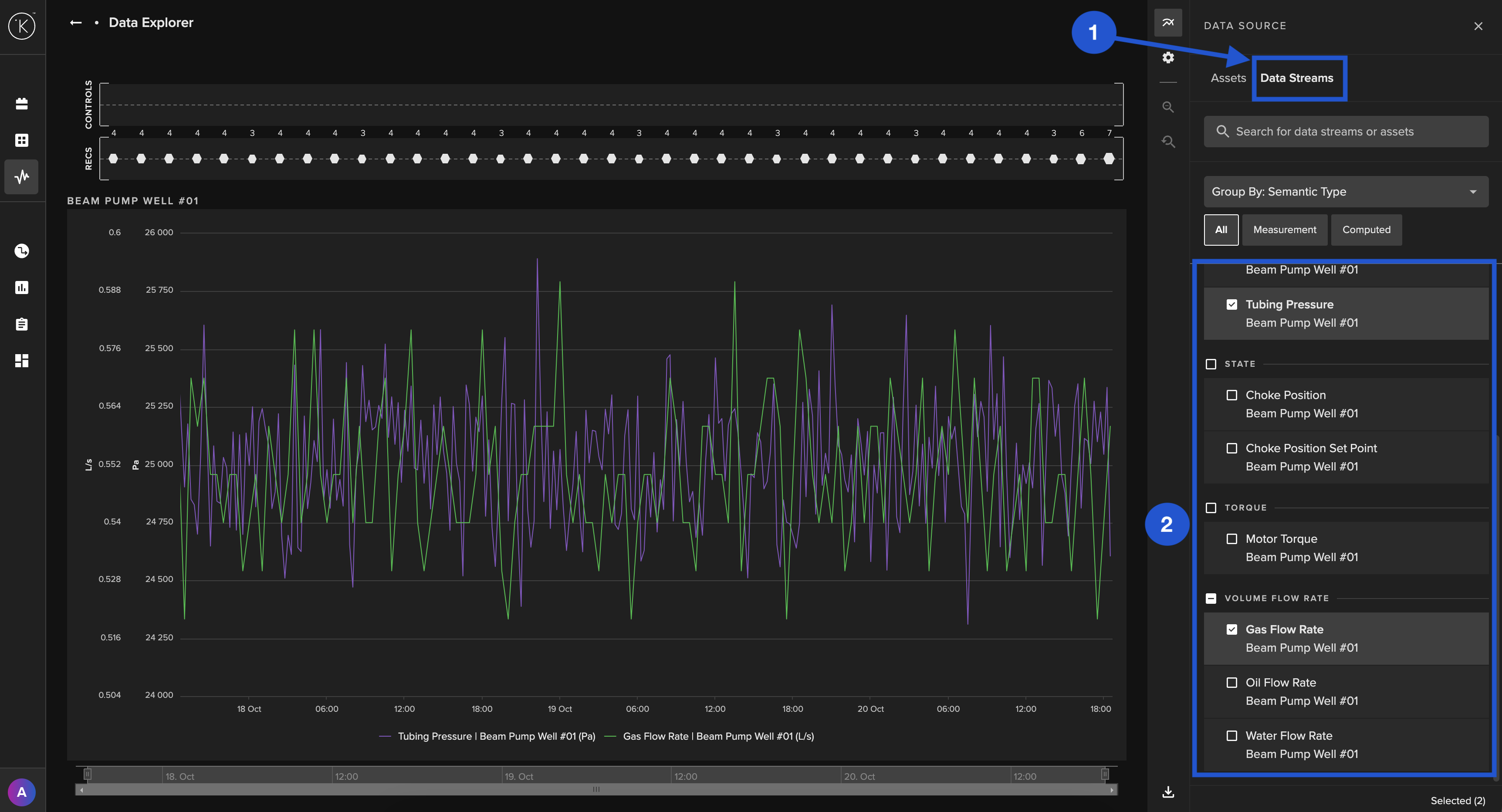Select the Data Explorer waveform tool in sidebar
Screen dimensions: 1502x812
(22, 176)
